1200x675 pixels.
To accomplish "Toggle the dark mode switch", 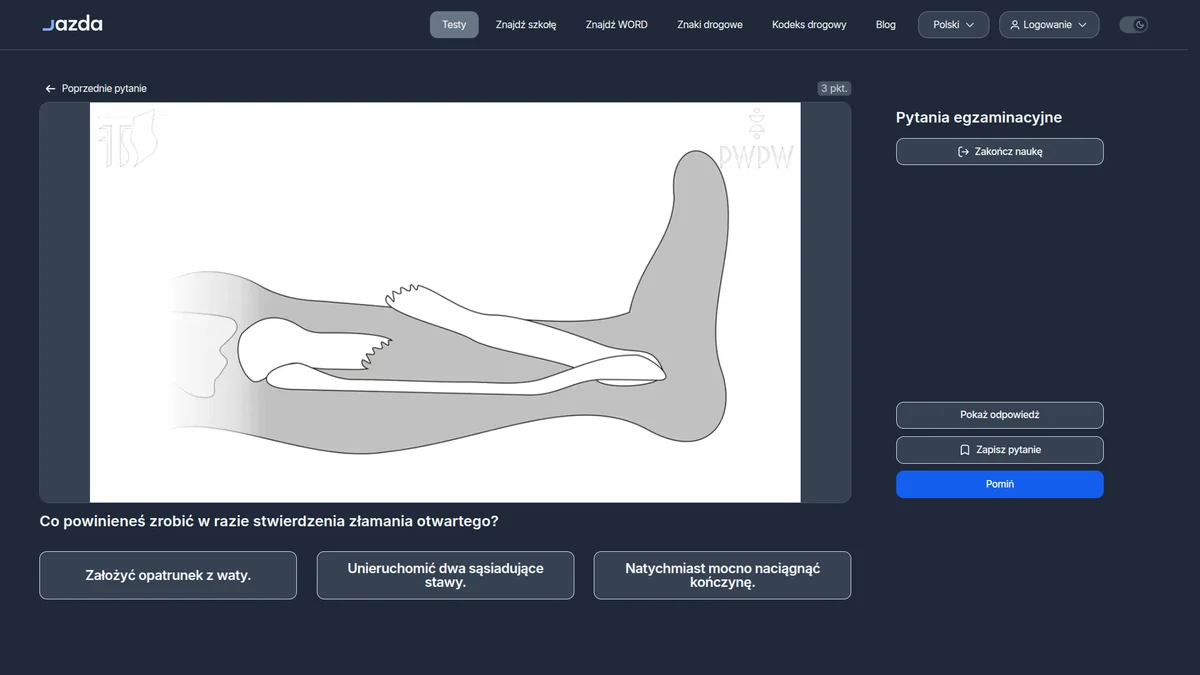I will tap(1133, 25).
